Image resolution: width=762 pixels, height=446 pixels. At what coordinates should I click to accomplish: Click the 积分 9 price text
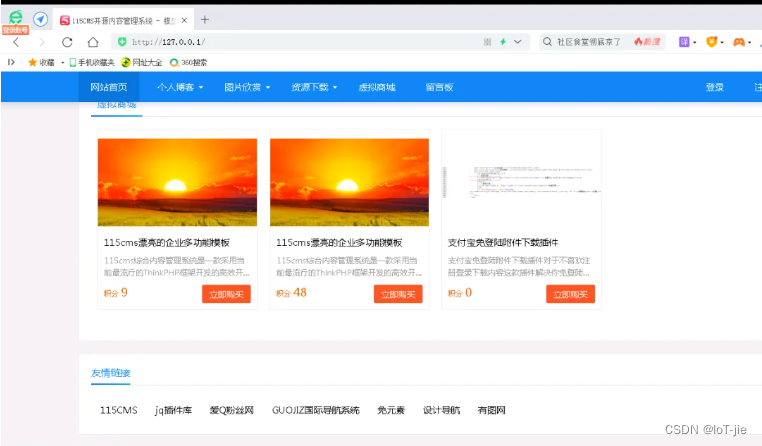(x=116, y=292)
